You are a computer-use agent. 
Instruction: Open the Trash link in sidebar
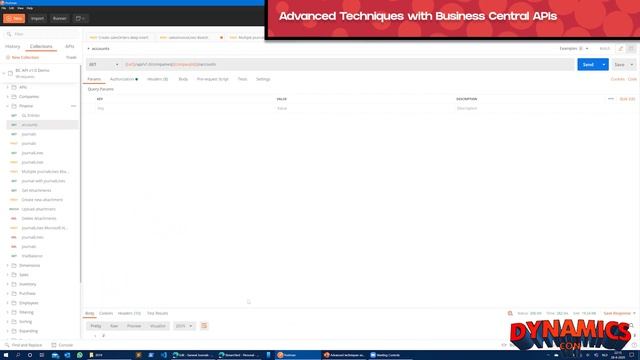(x=71, y=58)
